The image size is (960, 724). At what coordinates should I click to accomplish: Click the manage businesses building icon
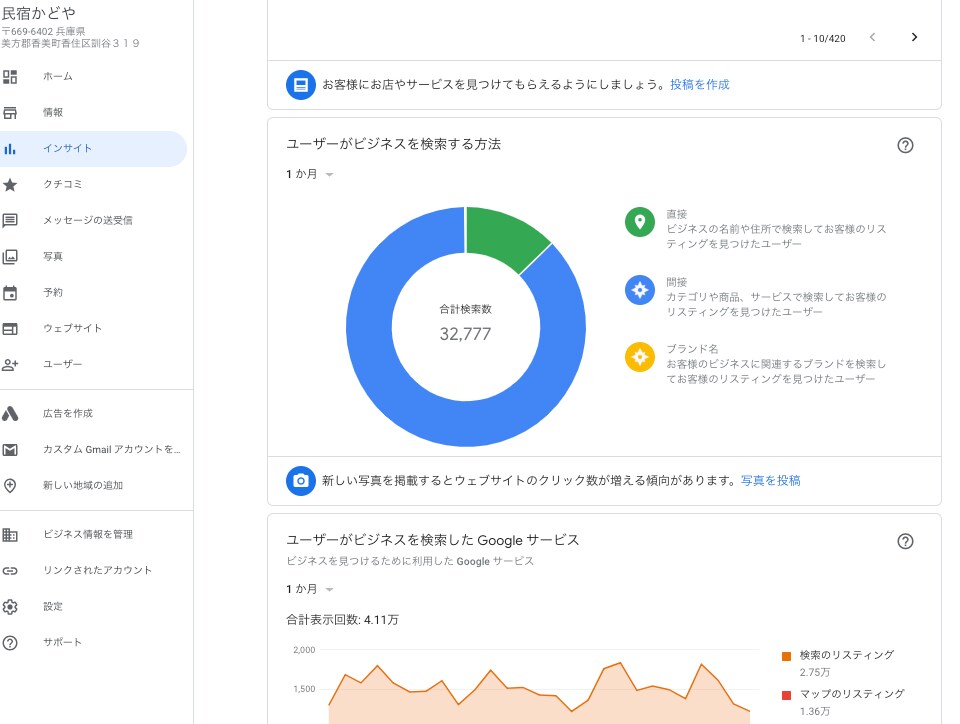(10, 534)
